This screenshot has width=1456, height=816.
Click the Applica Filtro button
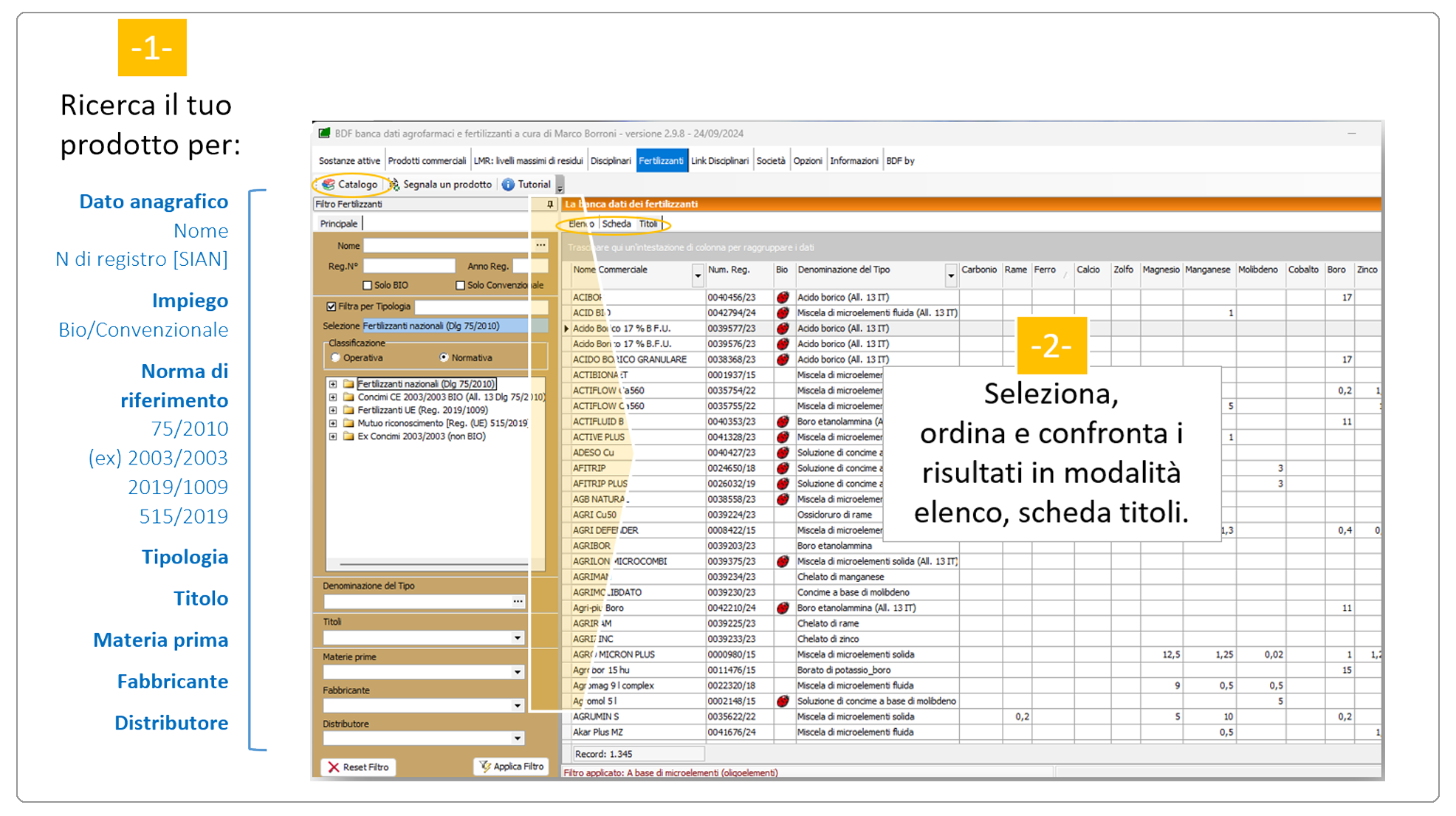pos(512,767)
